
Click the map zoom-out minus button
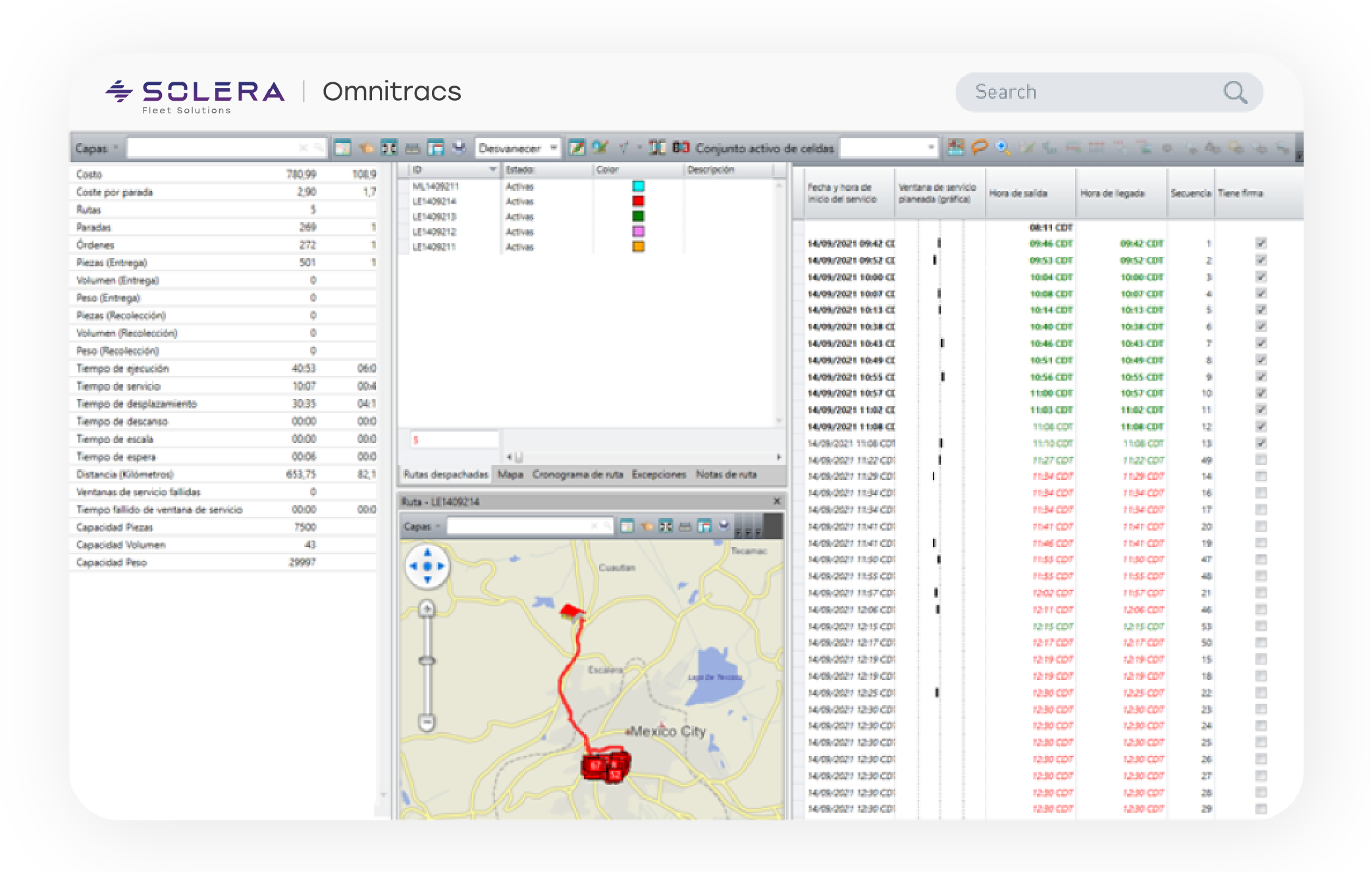pos(427,723)
